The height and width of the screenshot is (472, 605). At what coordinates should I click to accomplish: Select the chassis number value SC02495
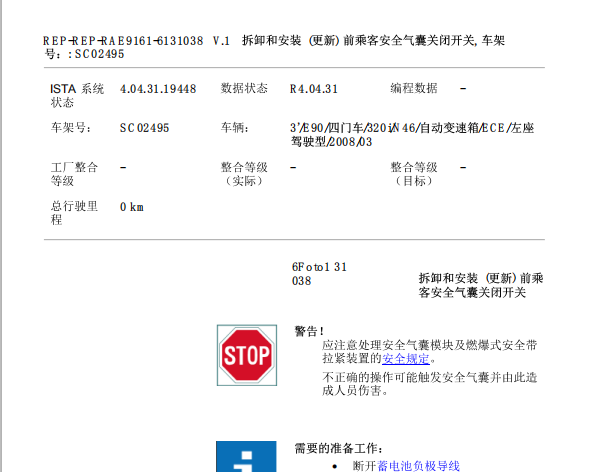[x=144, y=128]
